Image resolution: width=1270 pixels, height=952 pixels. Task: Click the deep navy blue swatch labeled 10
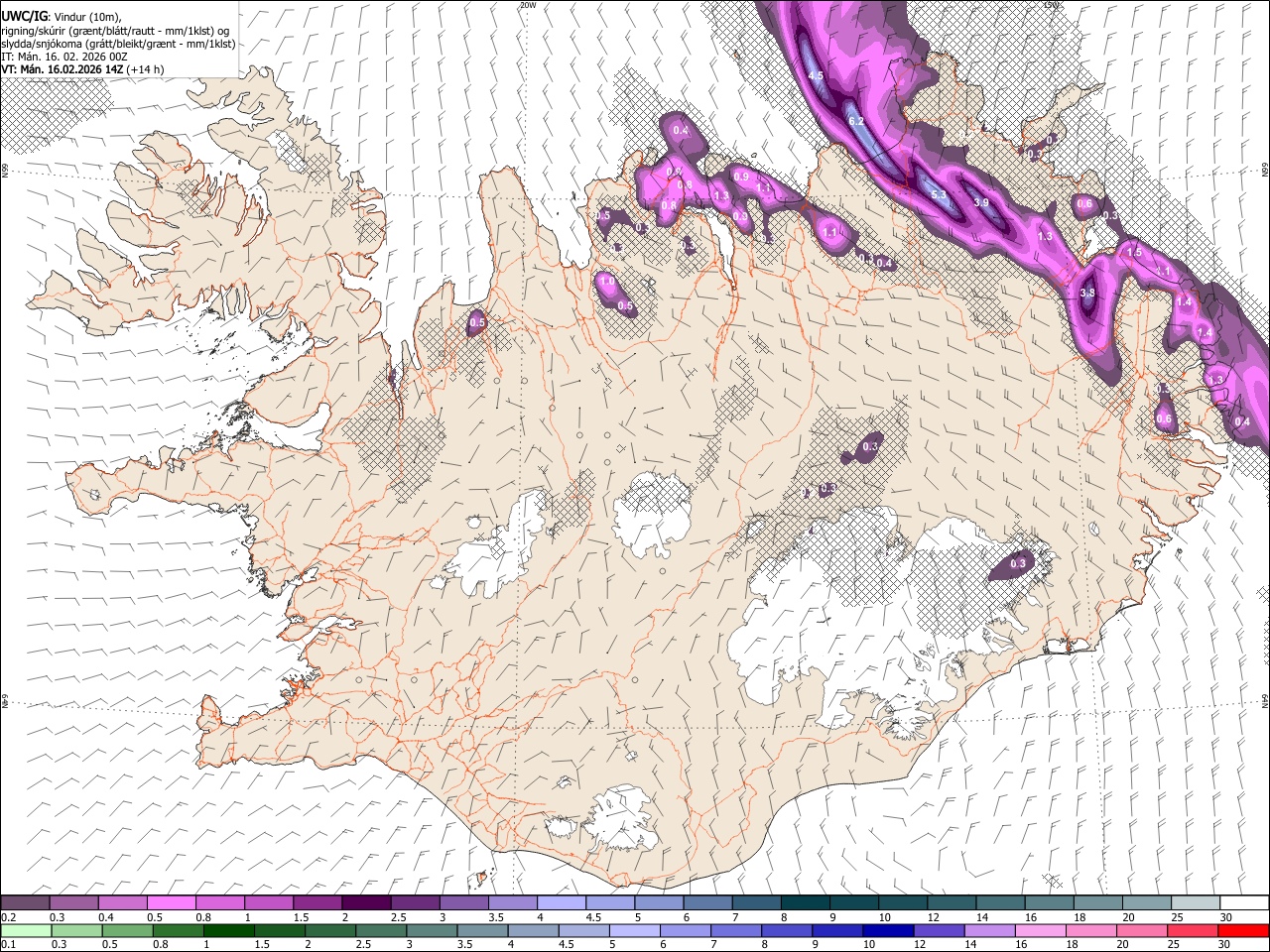click(x=888, y=930)
